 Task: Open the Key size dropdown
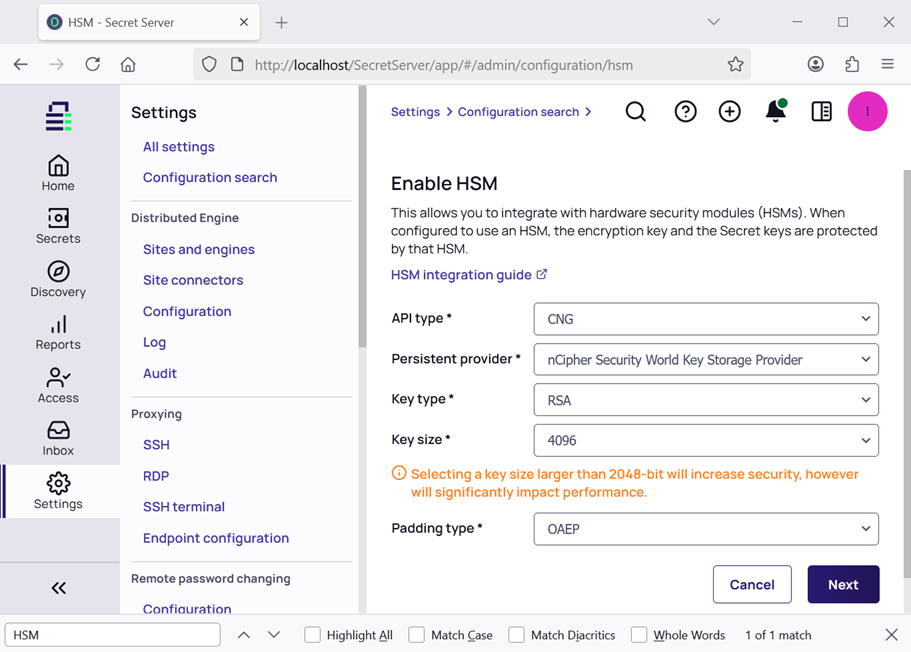(706, 440)
